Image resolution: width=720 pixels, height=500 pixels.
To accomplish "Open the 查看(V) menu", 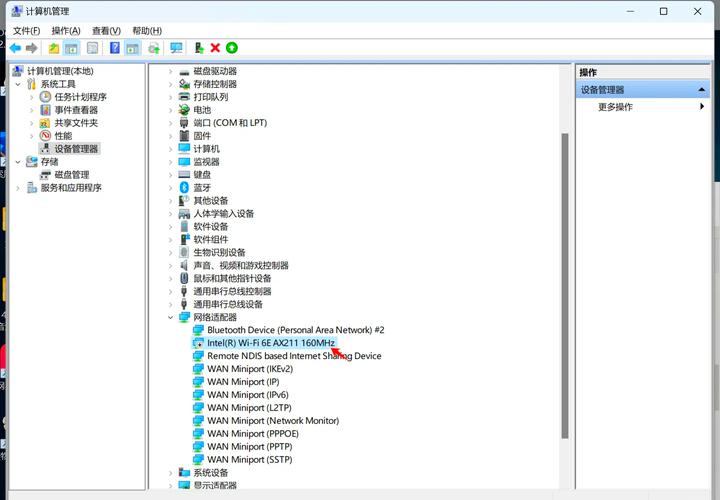I will click(x=106, y=31).
